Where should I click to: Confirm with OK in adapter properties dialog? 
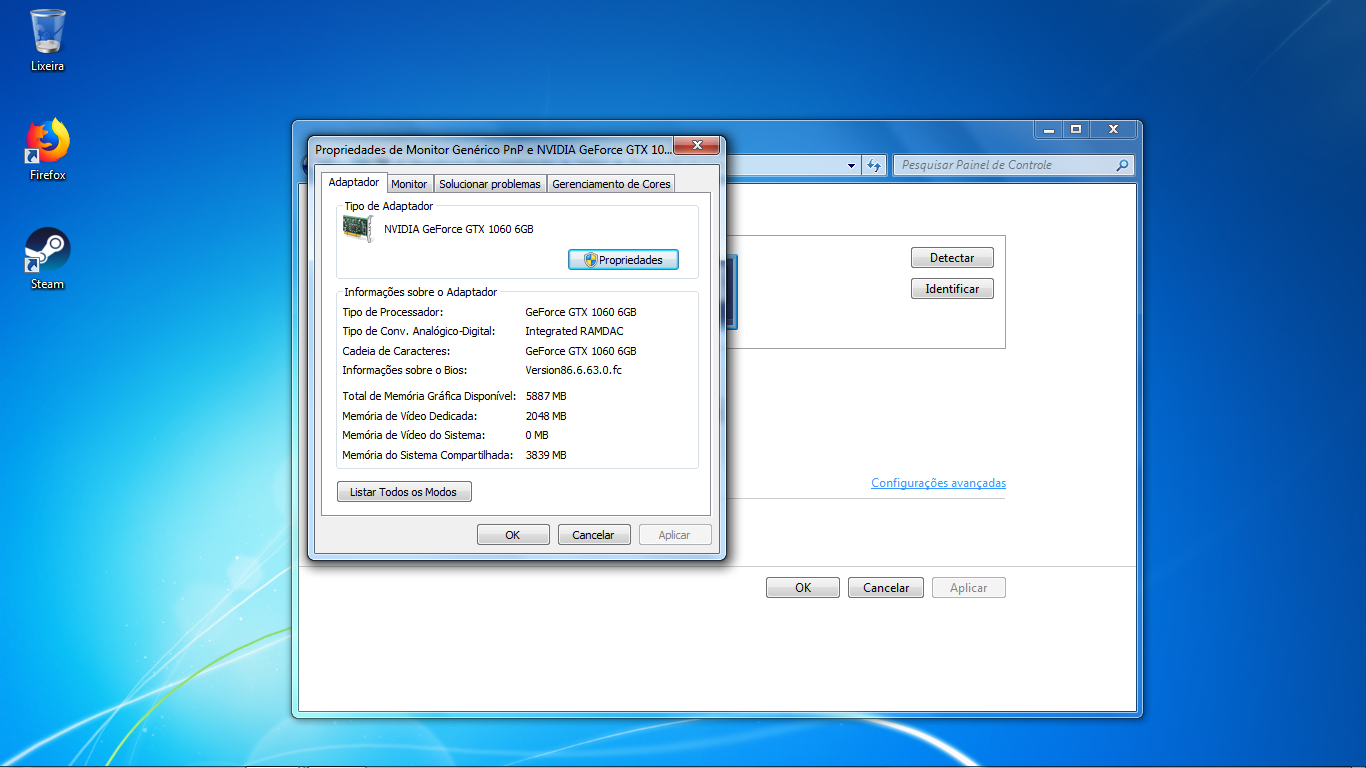tap(513, 535)
